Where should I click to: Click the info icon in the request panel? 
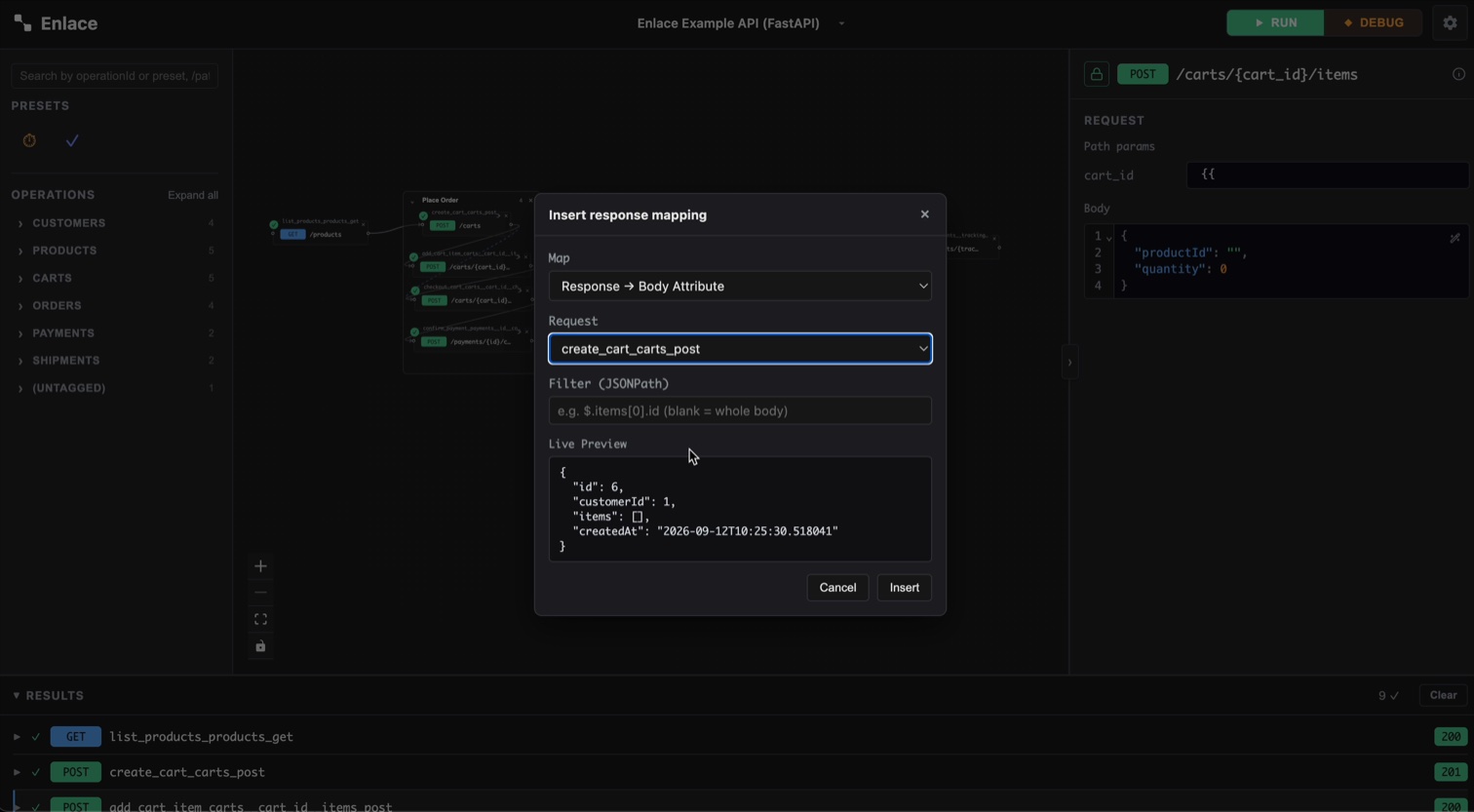1458,74
